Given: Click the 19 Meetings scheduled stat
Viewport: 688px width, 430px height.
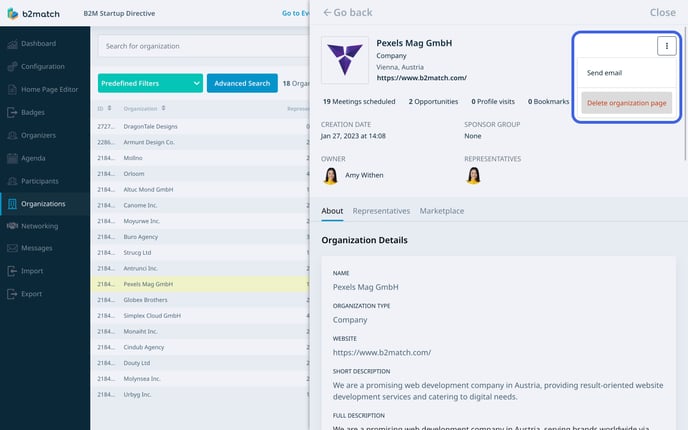Looking at the screenshot, I should coord(359,102).
